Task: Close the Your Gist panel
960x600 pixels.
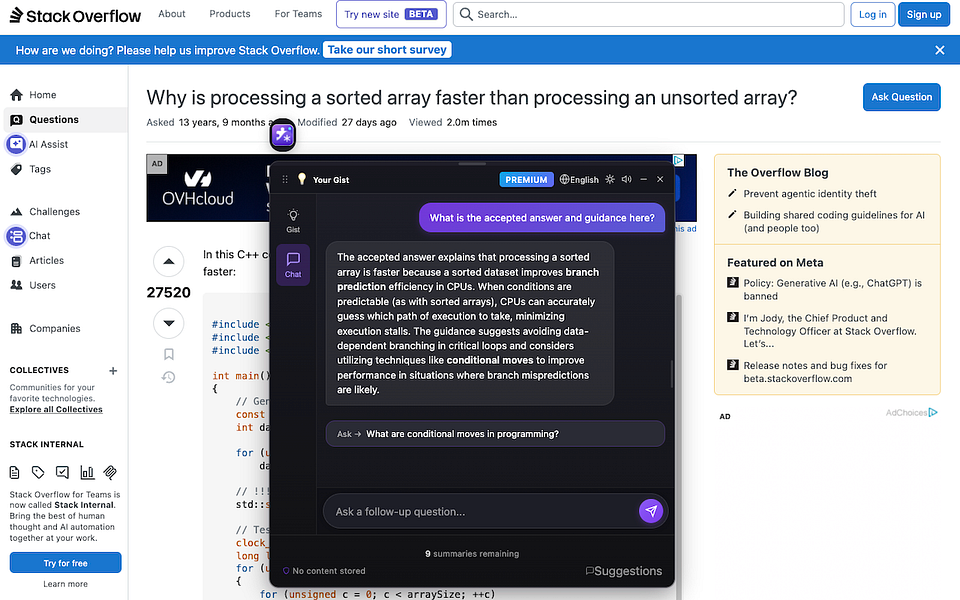Action: click(660, 179)
